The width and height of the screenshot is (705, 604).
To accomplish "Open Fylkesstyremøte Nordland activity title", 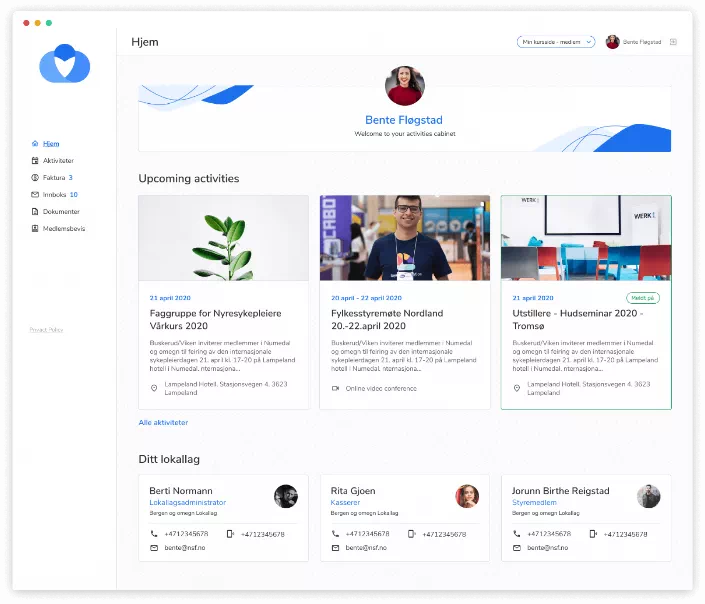I will point(387,319).
